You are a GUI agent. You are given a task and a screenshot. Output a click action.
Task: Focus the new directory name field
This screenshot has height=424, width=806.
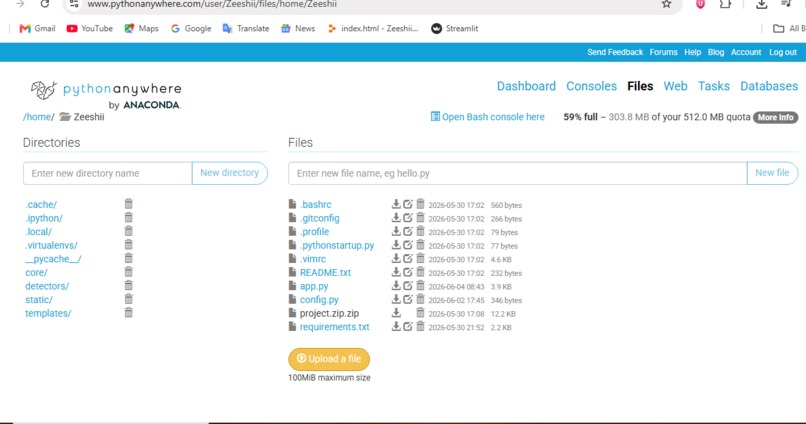(107, 173)
